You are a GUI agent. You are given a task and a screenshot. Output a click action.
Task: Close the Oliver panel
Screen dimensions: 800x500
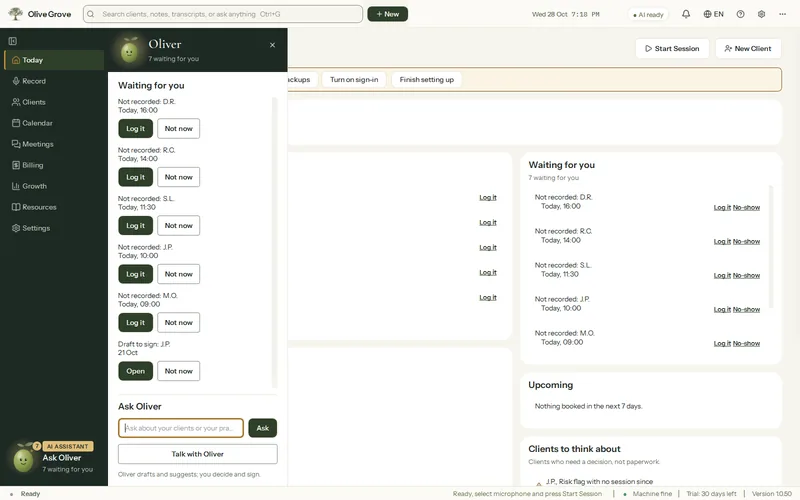272,45
